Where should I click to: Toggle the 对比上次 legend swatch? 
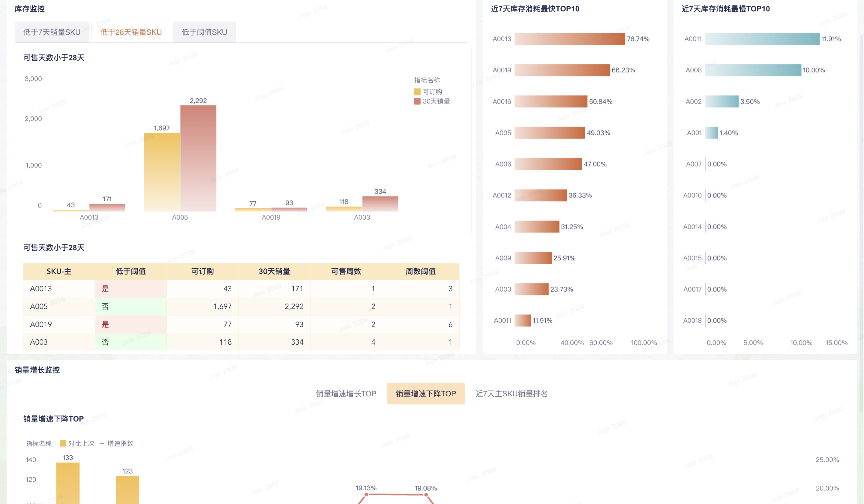click(63, 443)
